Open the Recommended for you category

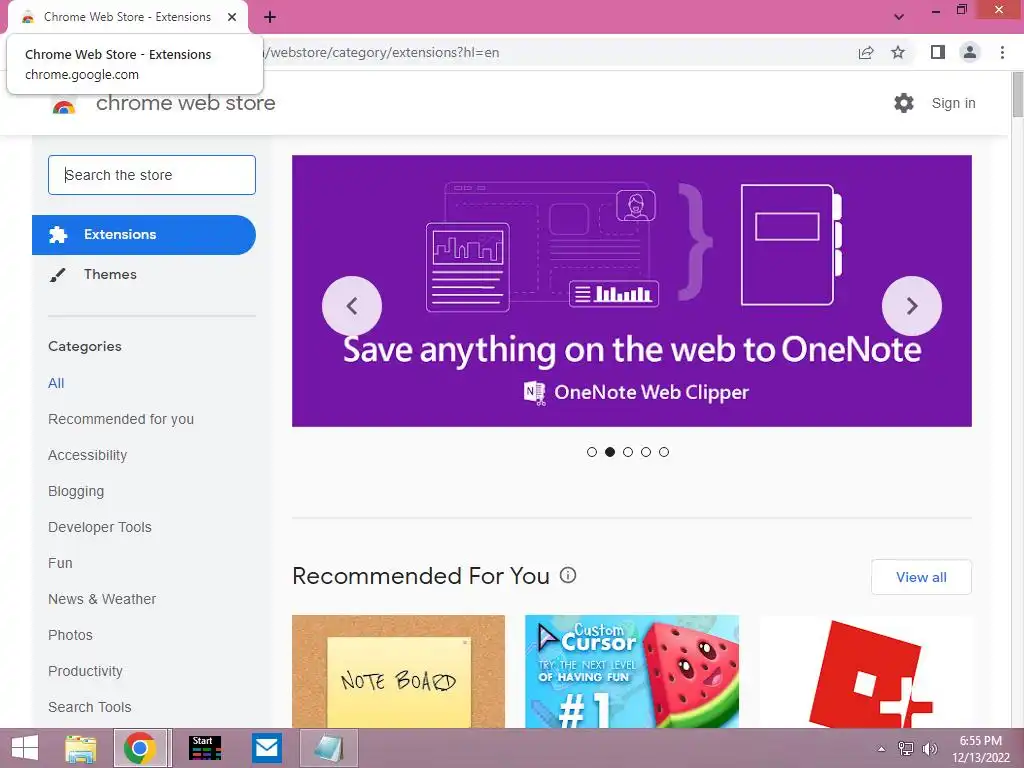click(121, 419)
